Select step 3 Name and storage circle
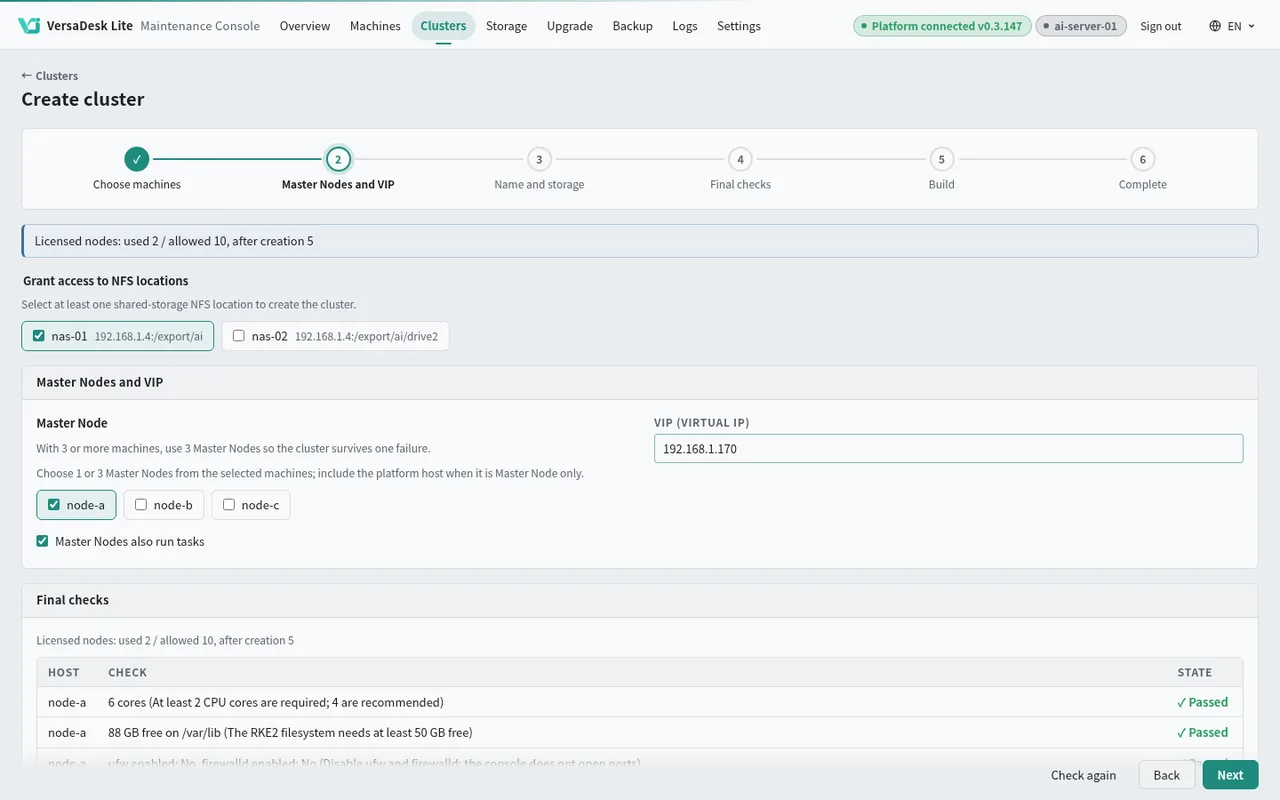The image size is (1280, 800). (x=539, y=159)
